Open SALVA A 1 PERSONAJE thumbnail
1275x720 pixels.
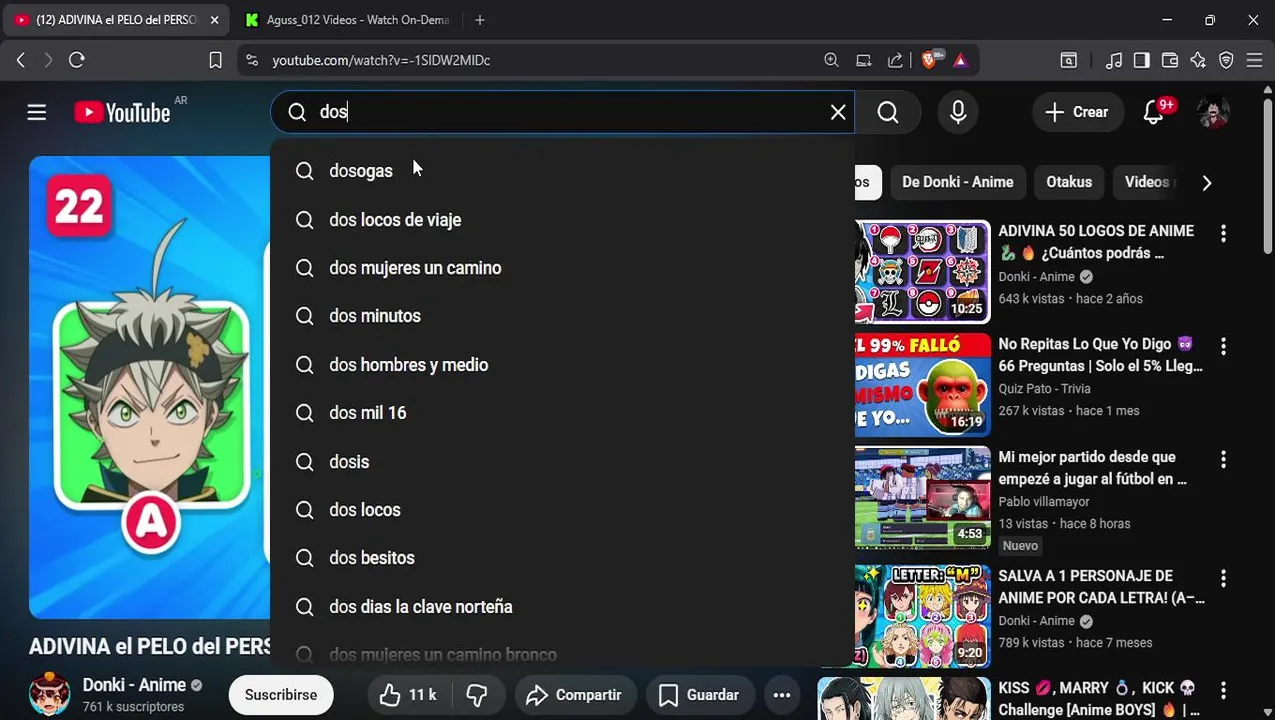[x=922, y=616]
